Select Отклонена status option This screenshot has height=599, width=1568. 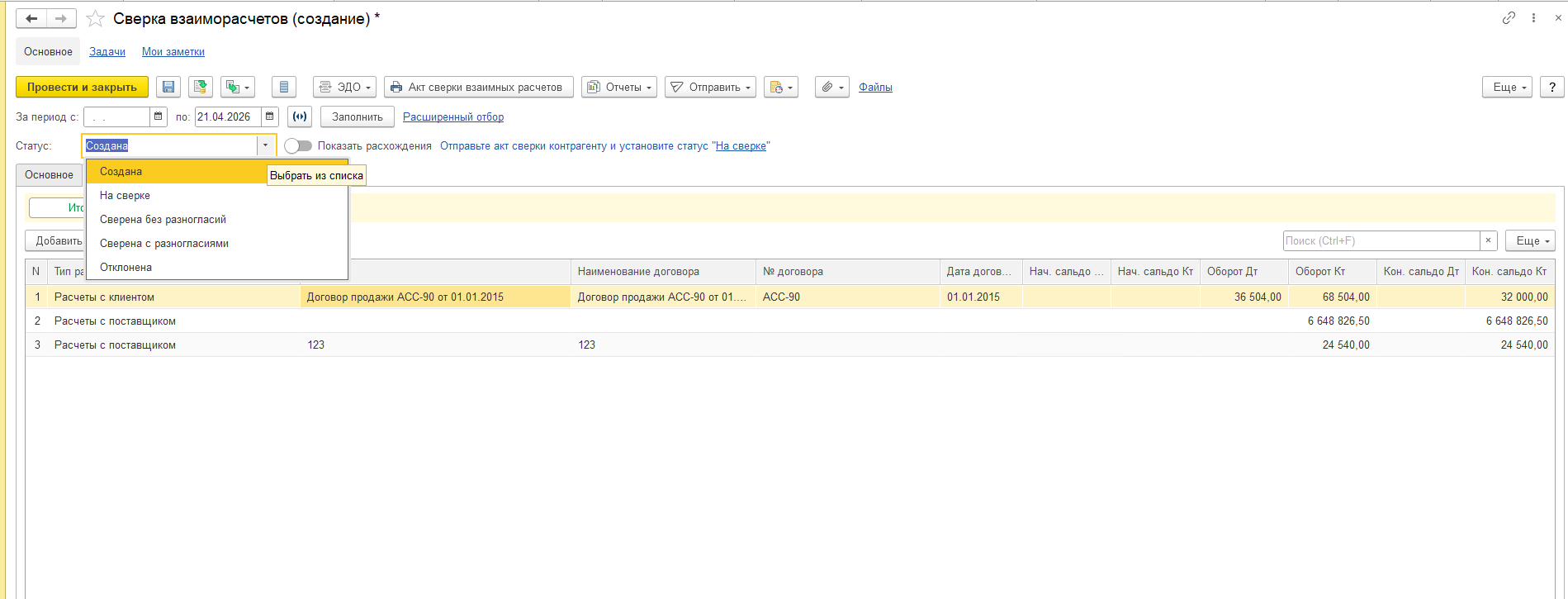pyautogui.click(x=217, y=267)
